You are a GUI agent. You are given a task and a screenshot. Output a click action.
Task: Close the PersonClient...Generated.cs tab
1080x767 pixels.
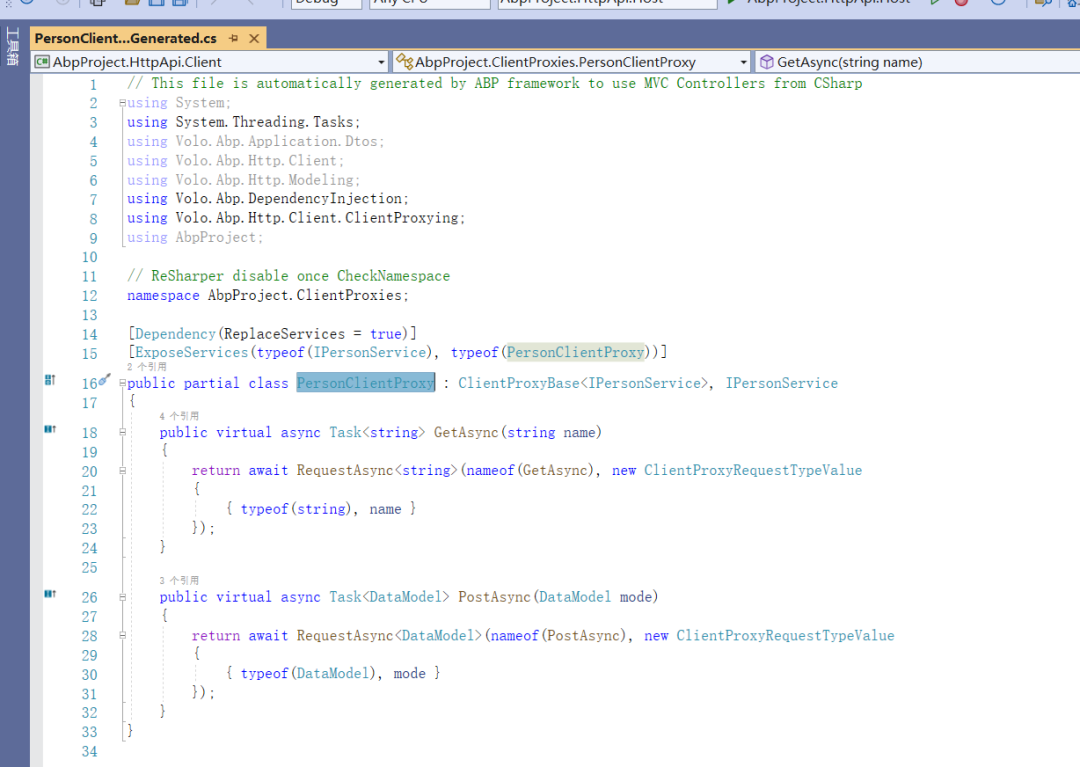[254, 39]
